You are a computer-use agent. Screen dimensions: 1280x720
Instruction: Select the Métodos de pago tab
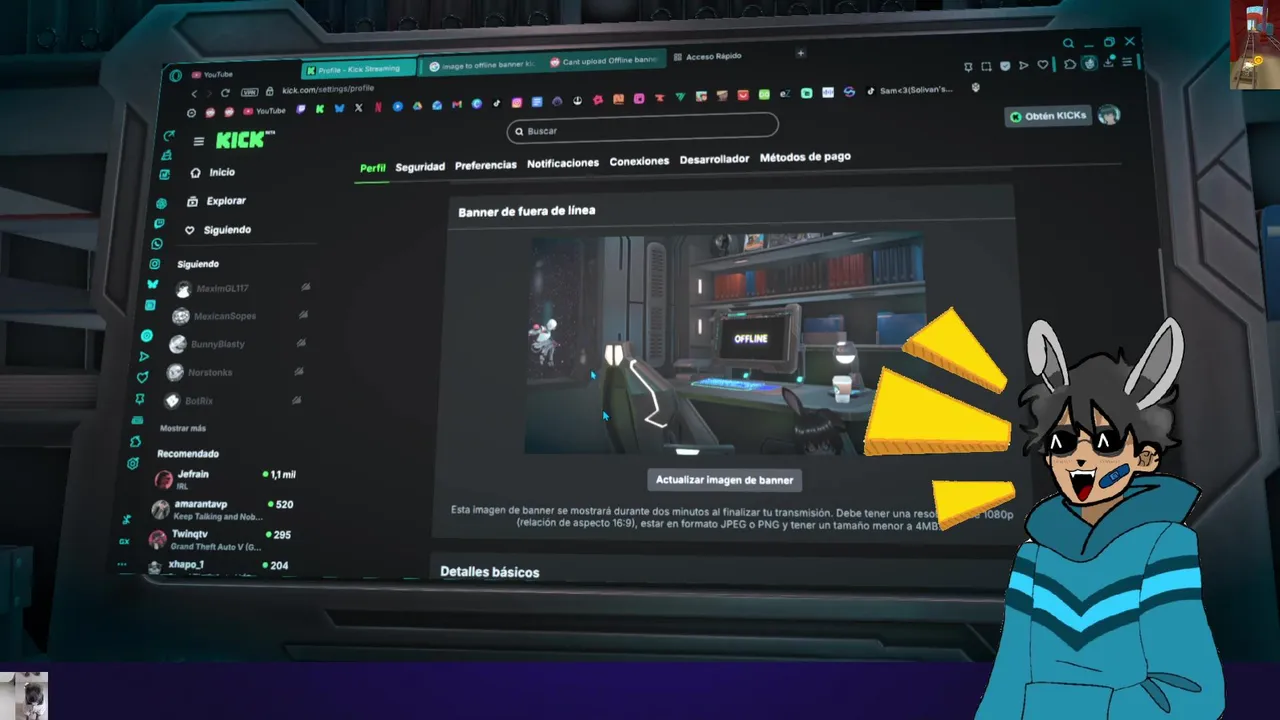[x=805, y=157]
